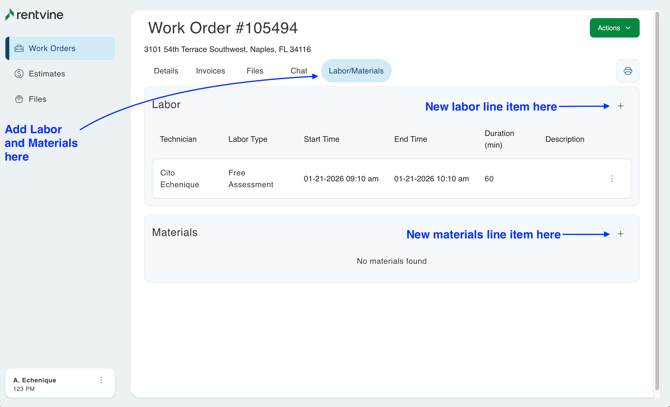Click the print icon button
The height and width of the screenshot is (407, 670).
point(628,71)
